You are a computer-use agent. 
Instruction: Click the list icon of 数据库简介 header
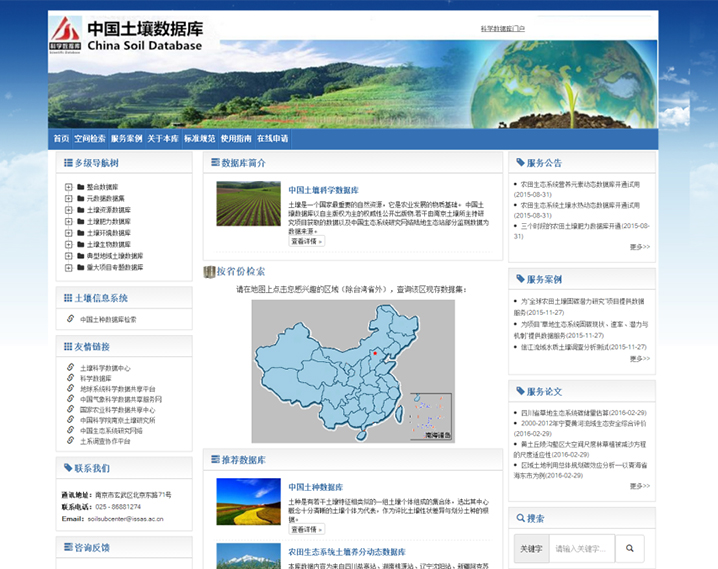point(215,162)
